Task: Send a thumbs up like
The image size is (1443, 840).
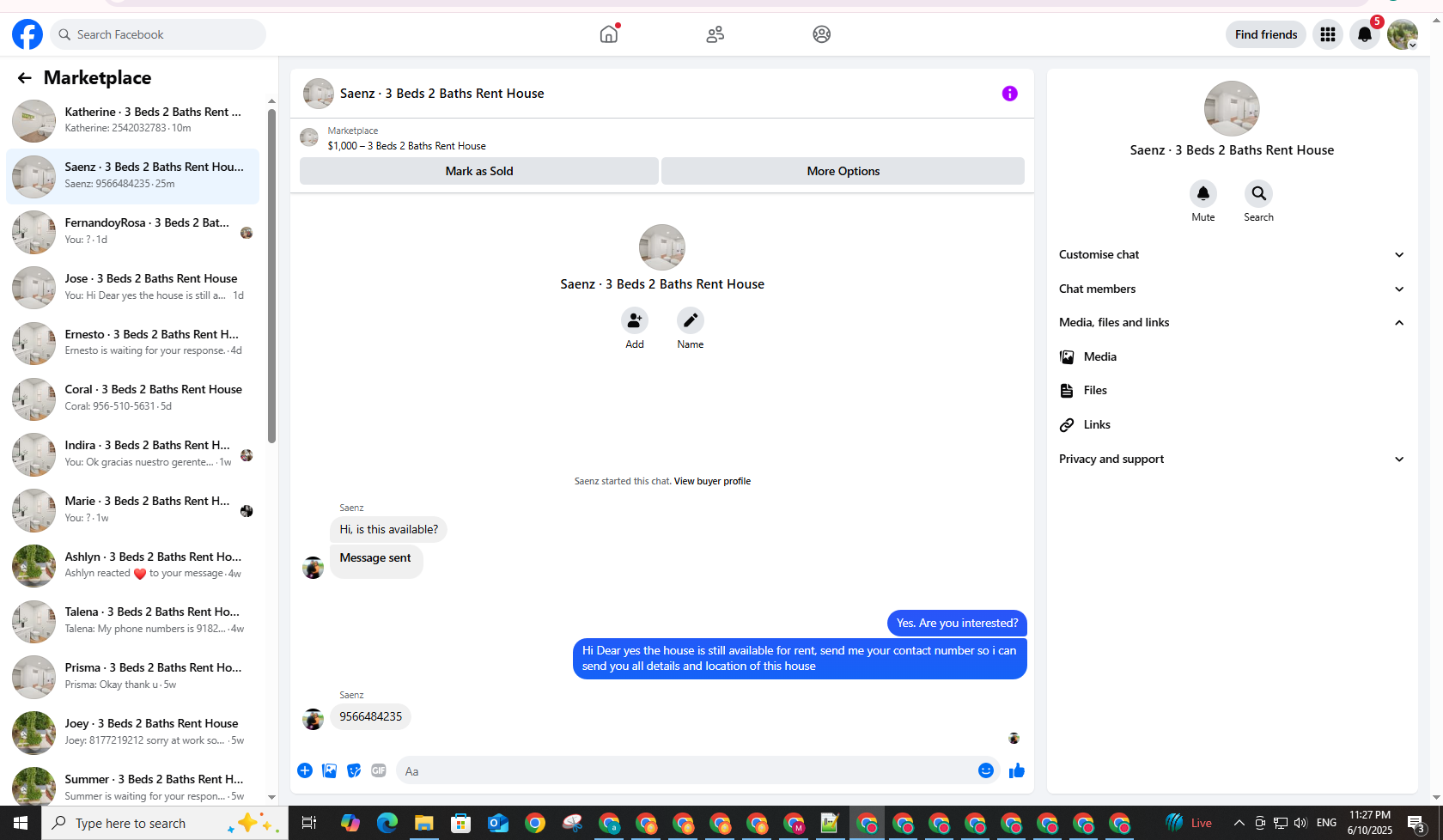Action: tap(1017, 770)
